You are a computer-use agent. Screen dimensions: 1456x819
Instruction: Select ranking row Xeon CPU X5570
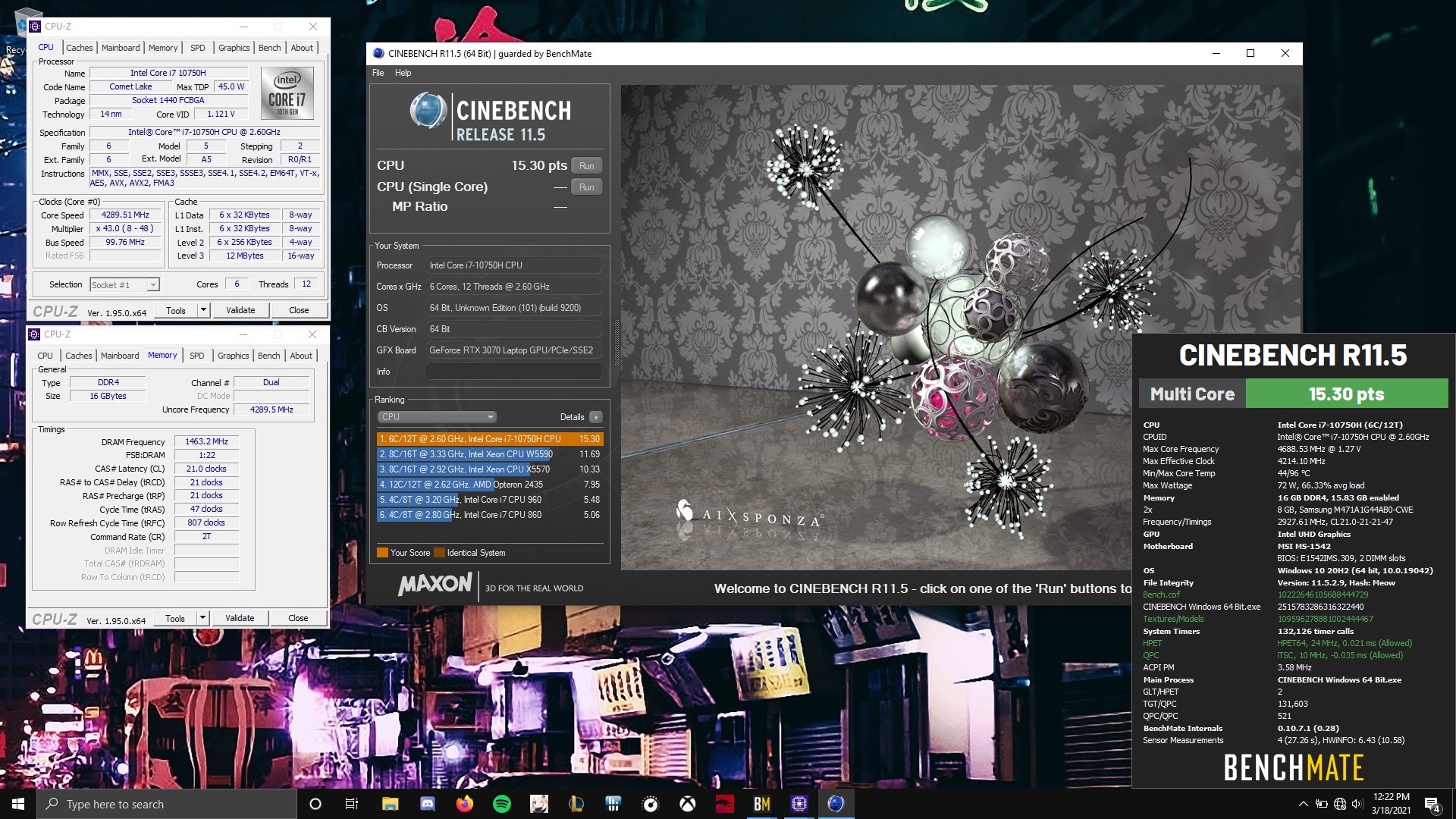pos(489,469)
